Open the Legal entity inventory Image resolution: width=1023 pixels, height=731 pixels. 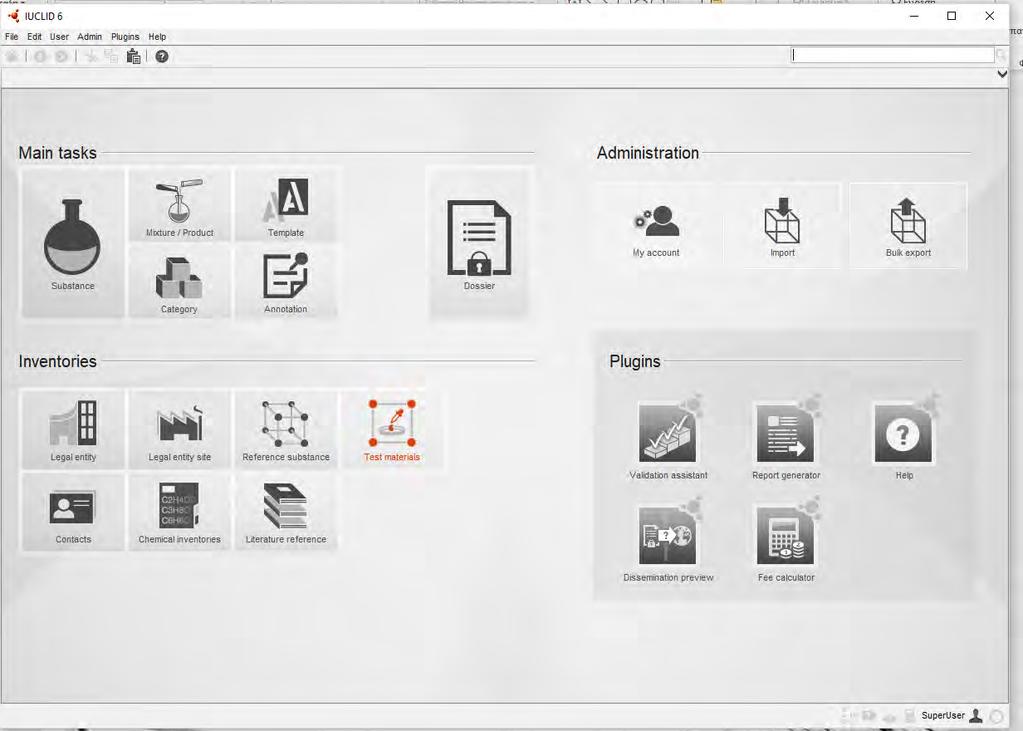click(x=73, y=429)
